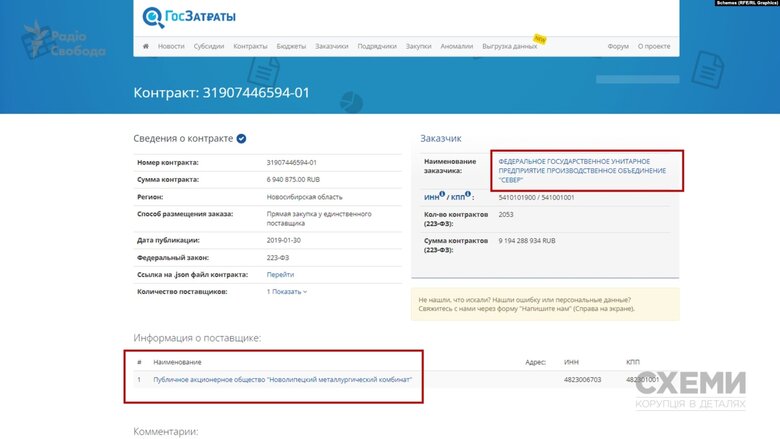This screenshot has width=780, height=439.
Task: Select region Новосибирская область
Action: click(x=304, y=197)
